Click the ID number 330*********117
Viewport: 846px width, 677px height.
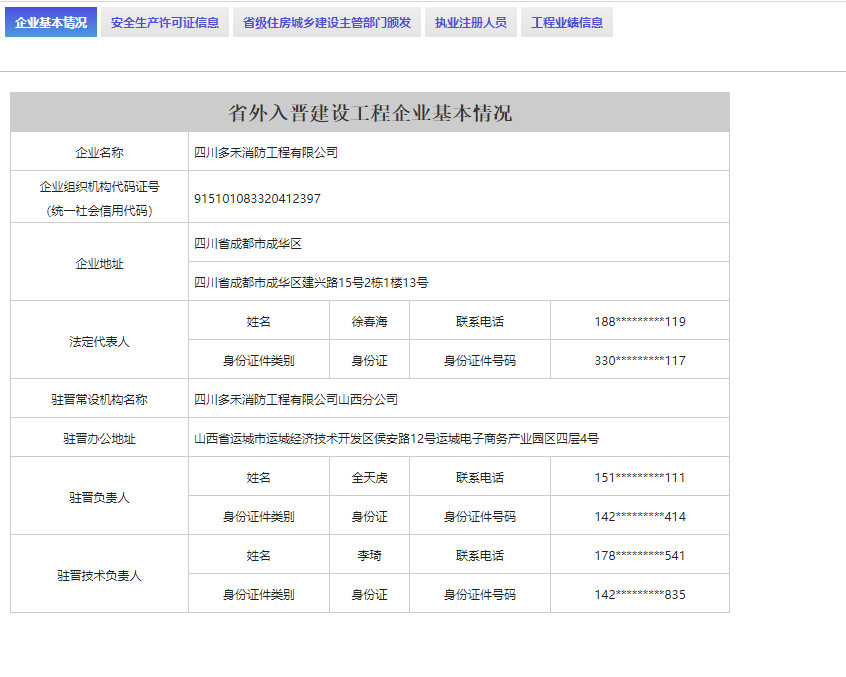tap(639, 361)
